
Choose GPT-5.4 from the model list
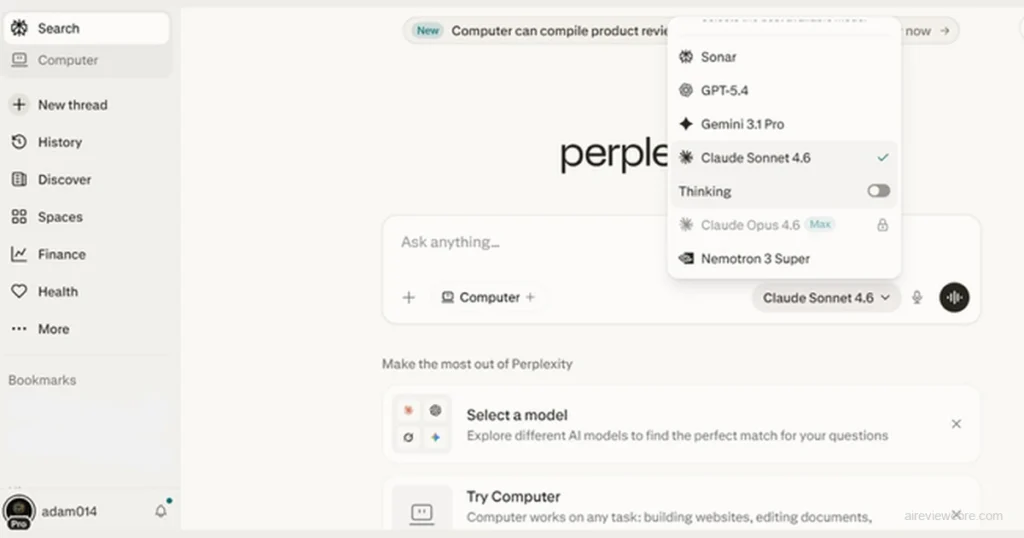point(724,90)
